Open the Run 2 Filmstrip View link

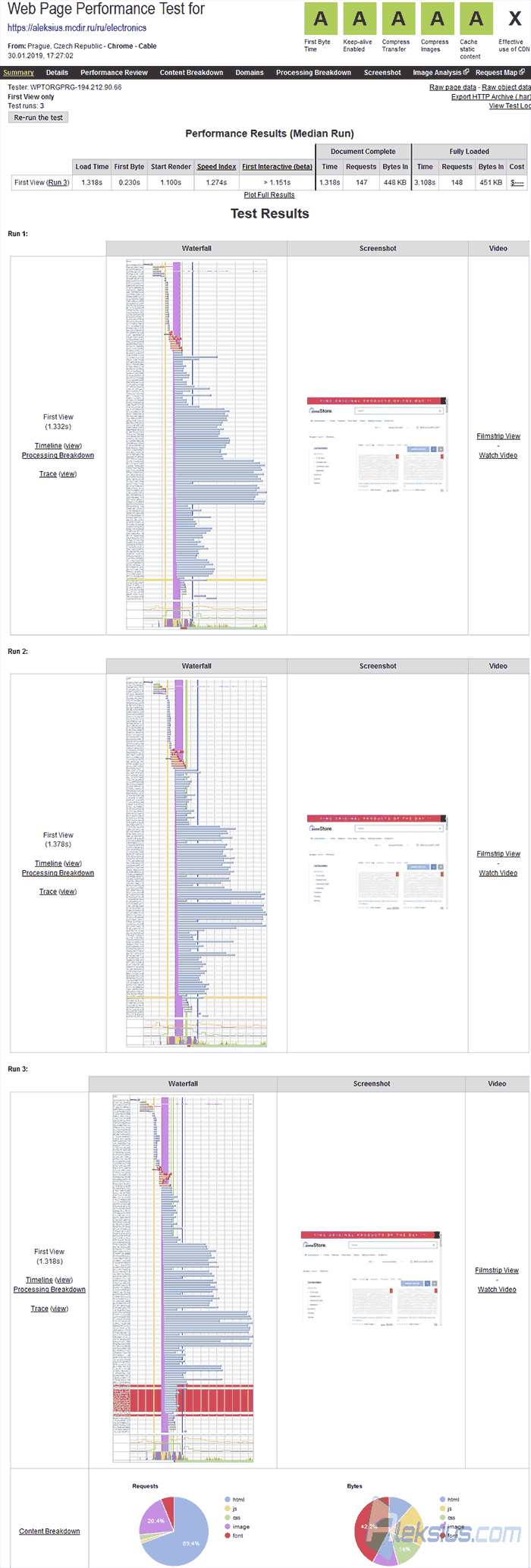[x=498, y=854]
